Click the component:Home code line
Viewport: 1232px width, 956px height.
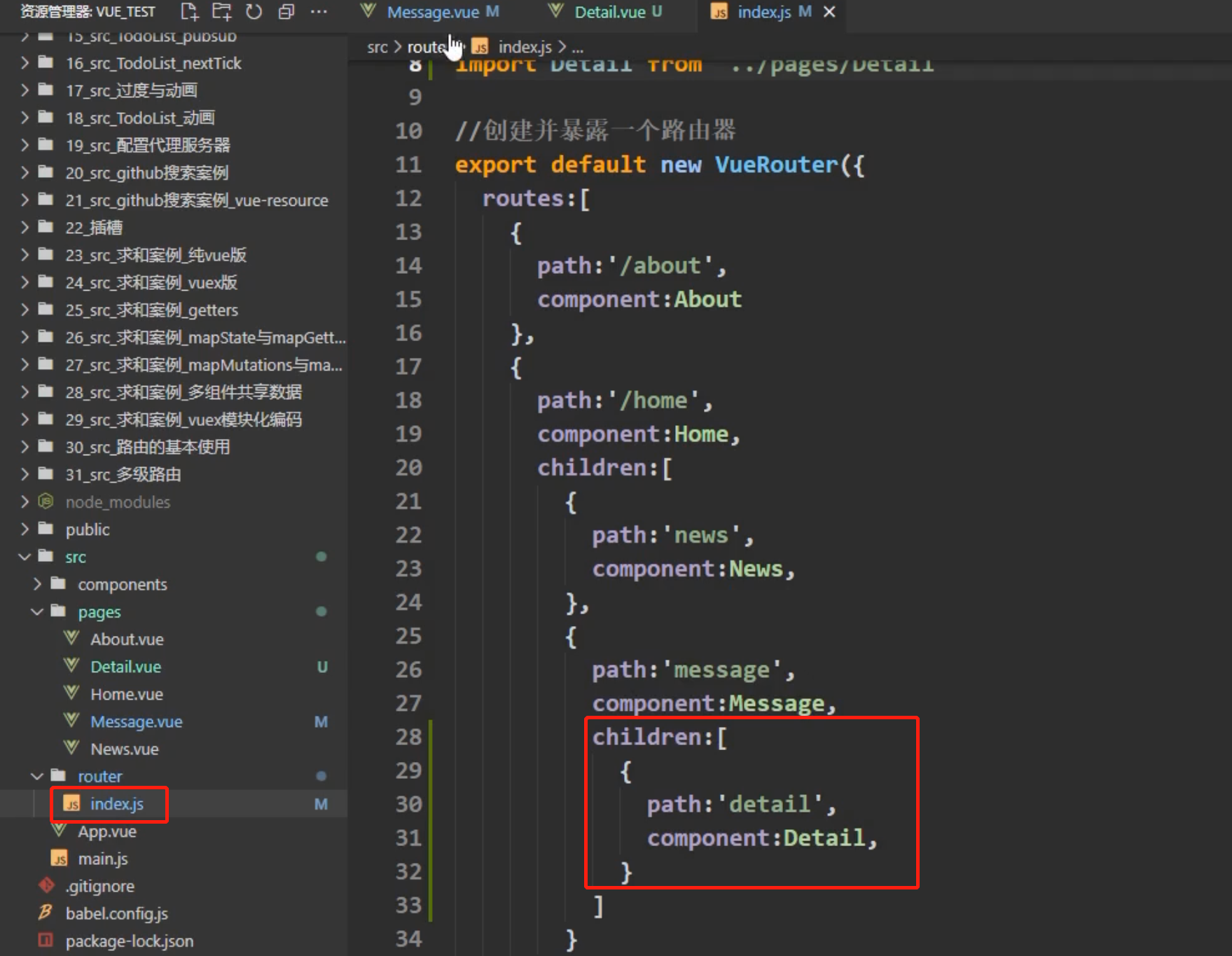[639, 434]
